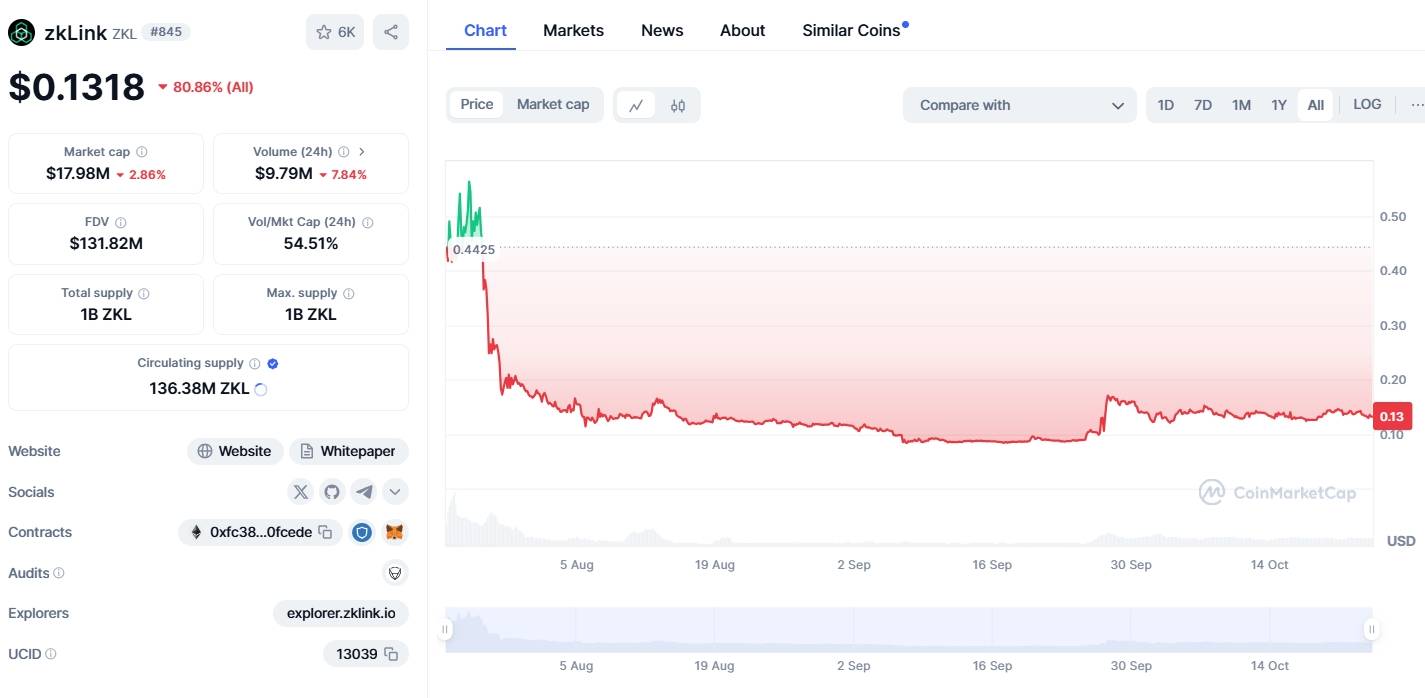This screenshot has width=1425, height=698.
Task: Open info icon beside UCID label
Action: 51,654
